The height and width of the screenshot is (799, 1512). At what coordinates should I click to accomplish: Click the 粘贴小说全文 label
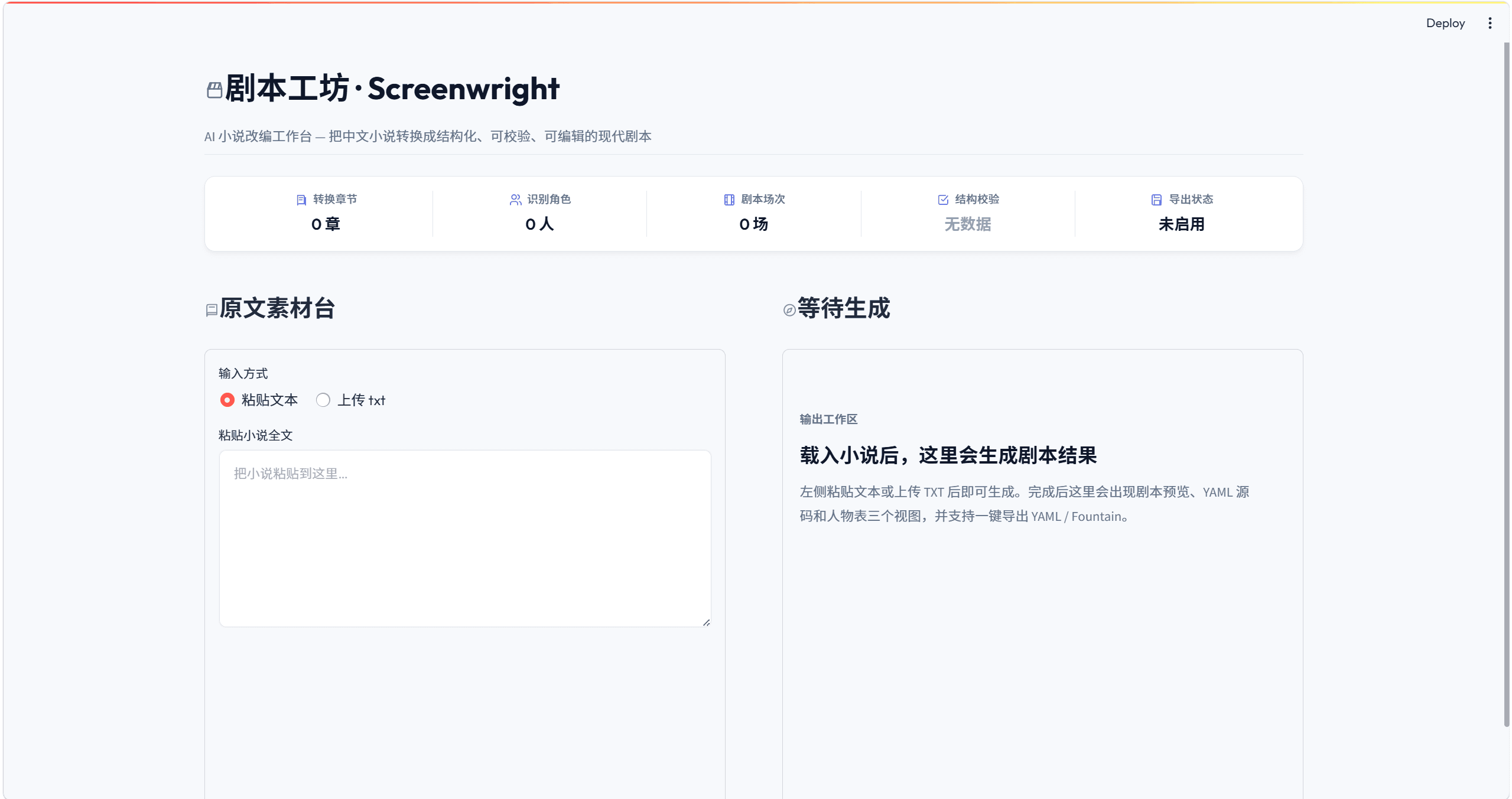pyautogui.click(x=255, y=435)
